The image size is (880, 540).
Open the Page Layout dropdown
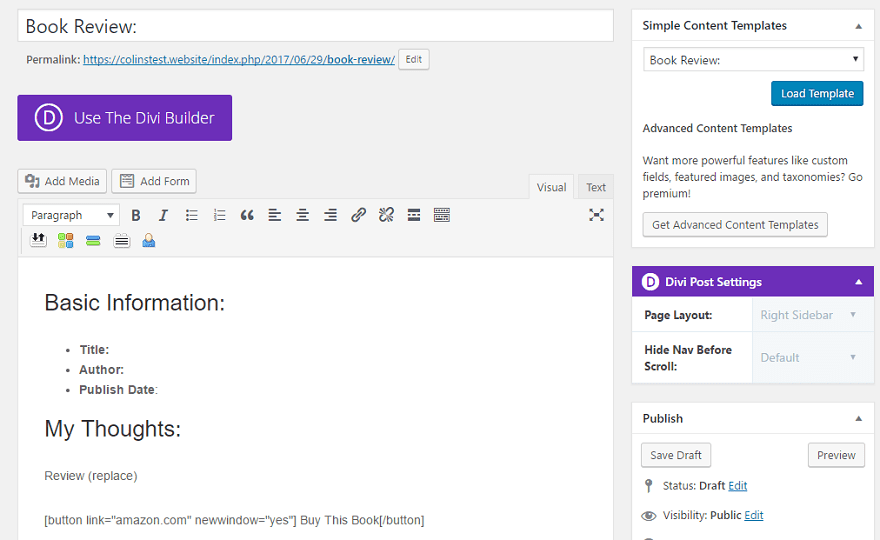tap(808, 315)
